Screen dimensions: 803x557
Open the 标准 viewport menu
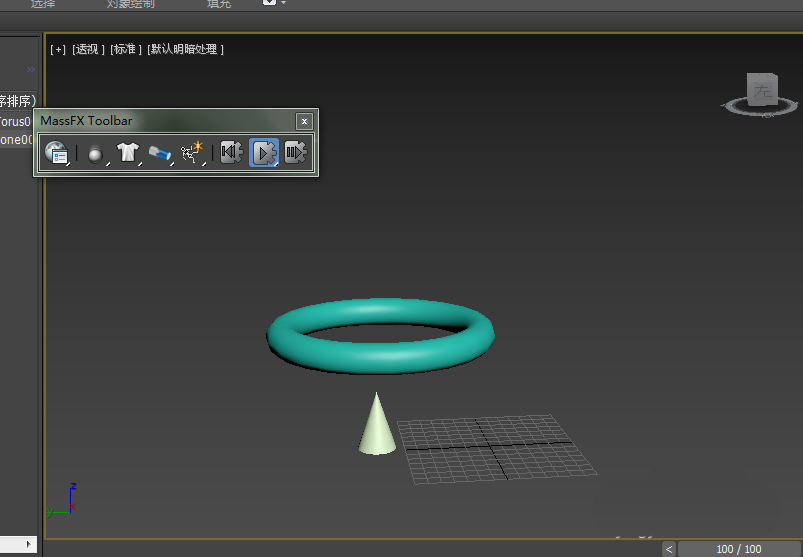pos(125,49)
